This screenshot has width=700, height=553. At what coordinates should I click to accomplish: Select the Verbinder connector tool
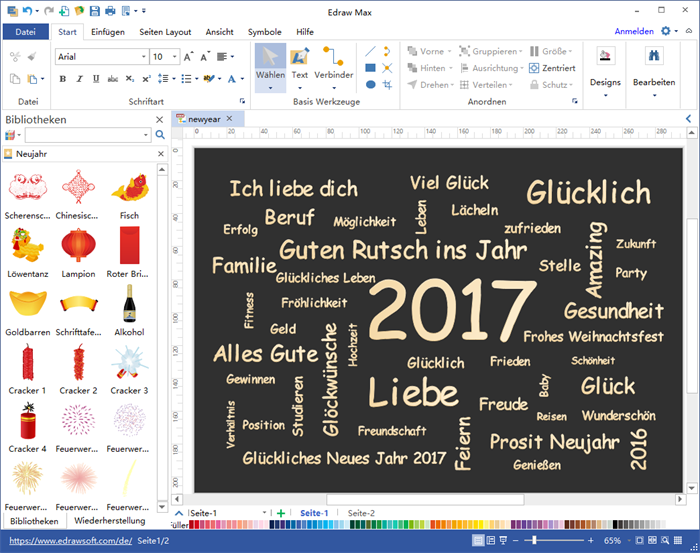(x=333, y=62)
